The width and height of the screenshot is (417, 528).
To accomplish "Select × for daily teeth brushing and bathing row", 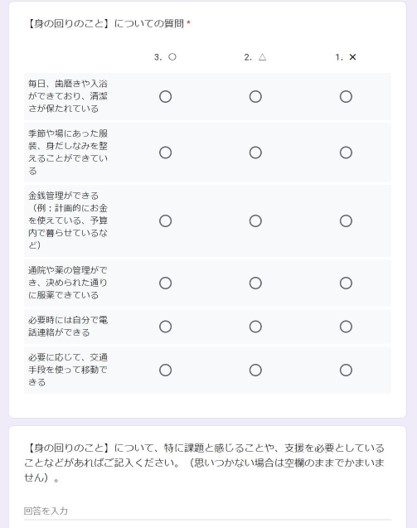I will 346,97.
